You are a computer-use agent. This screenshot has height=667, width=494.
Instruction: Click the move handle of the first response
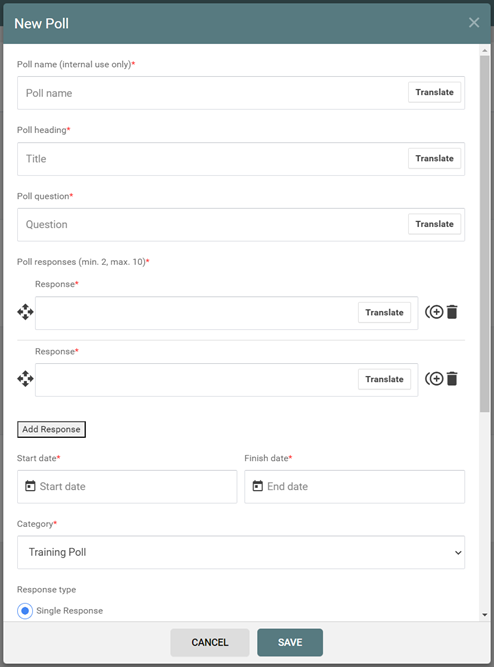tap(25, 312)
